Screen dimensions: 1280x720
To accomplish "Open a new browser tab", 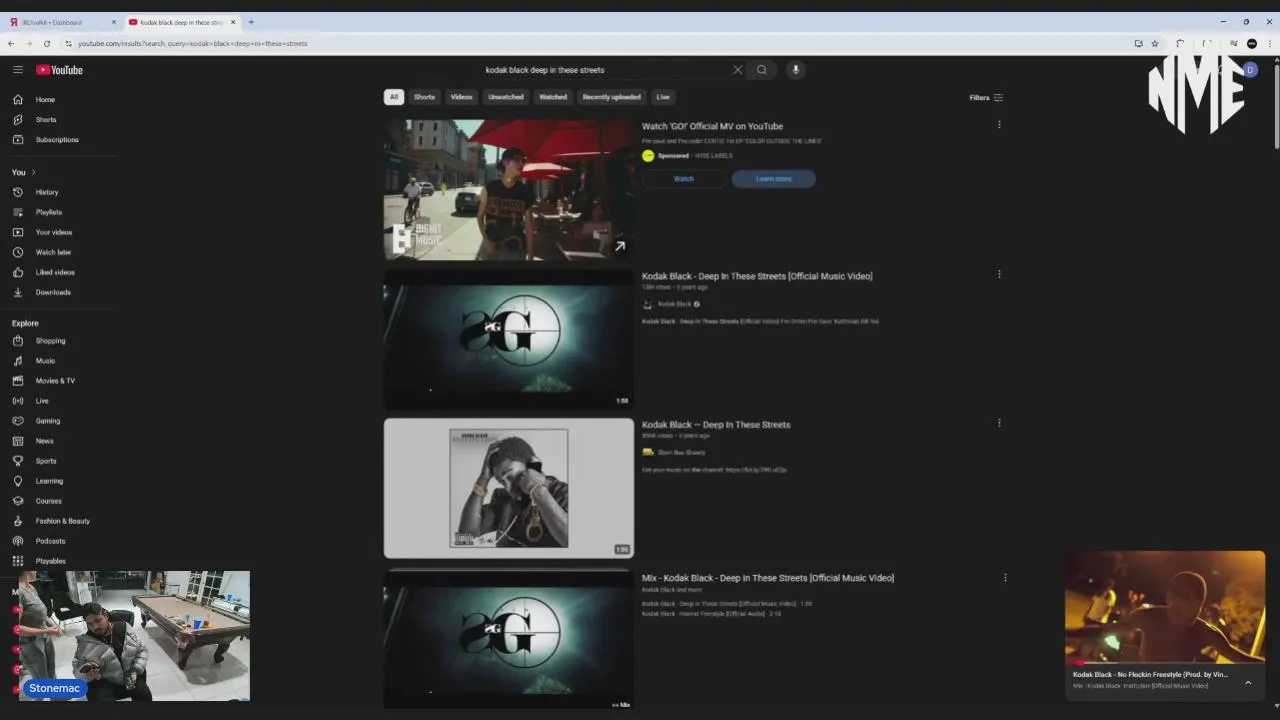I will coord(251,22).
